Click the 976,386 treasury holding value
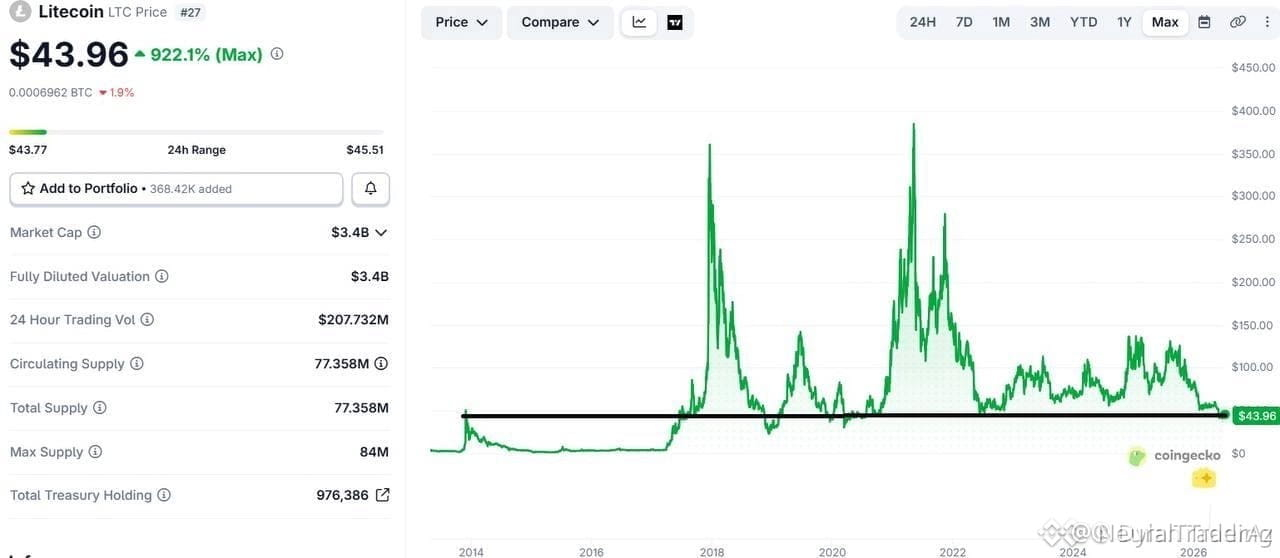The image size is (1280, 558). coord(342,495)
